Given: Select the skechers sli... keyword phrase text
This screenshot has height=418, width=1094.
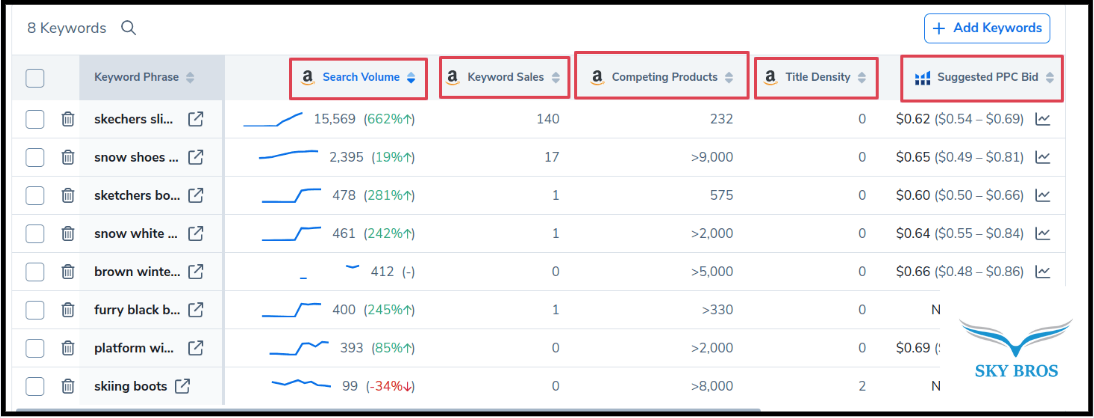Looking at the screenshot, I should 134,119.
